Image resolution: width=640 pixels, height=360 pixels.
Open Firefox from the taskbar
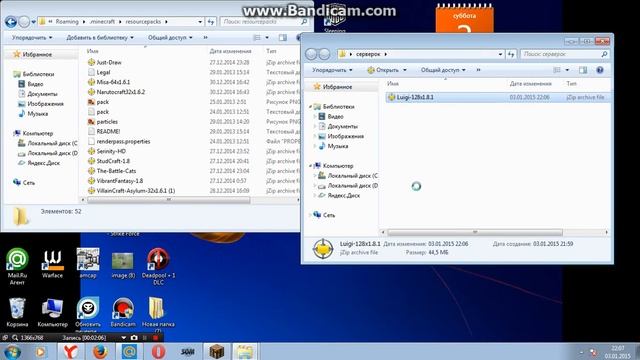click(100, 351)
